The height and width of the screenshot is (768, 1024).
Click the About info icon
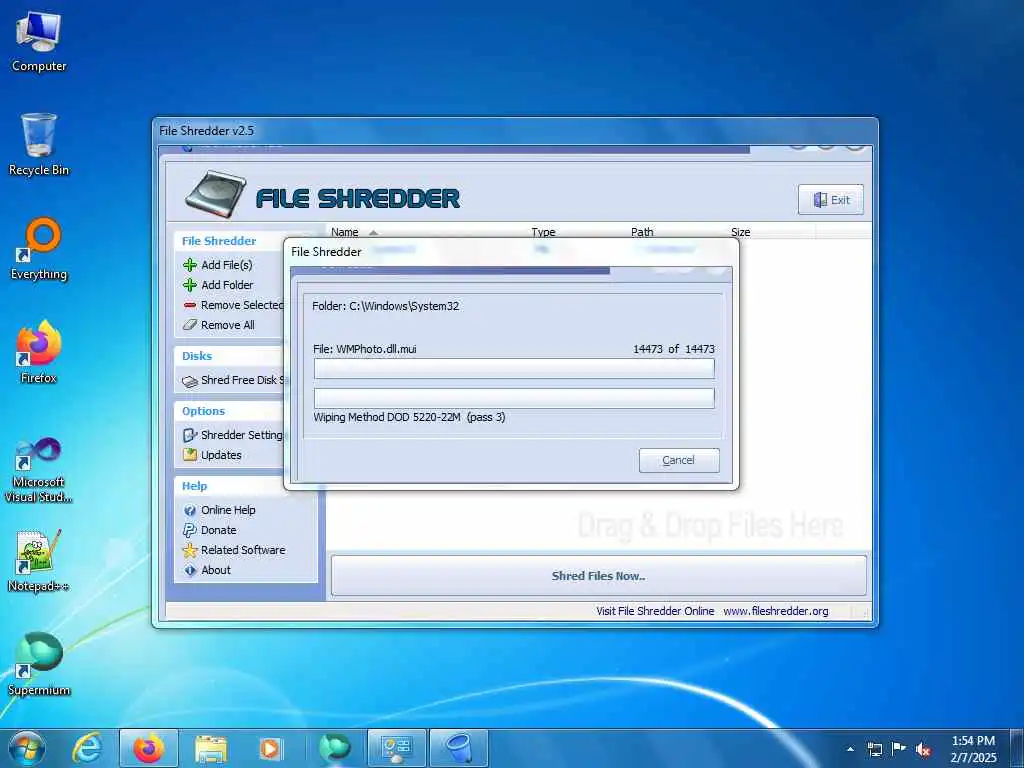(190, 570)
